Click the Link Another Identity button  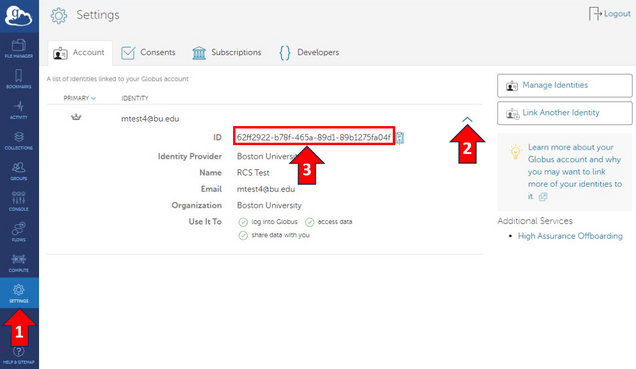pos(565,113)
